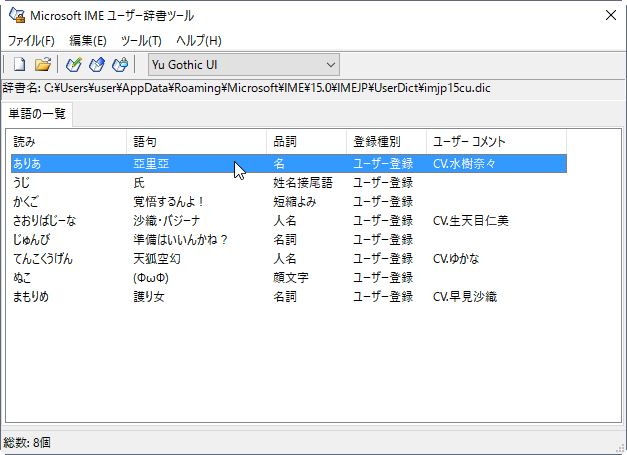The width and height of the screenshot is (627, 455).
Task: Open dictionary via the folder icon
Action: click(43, 64)
